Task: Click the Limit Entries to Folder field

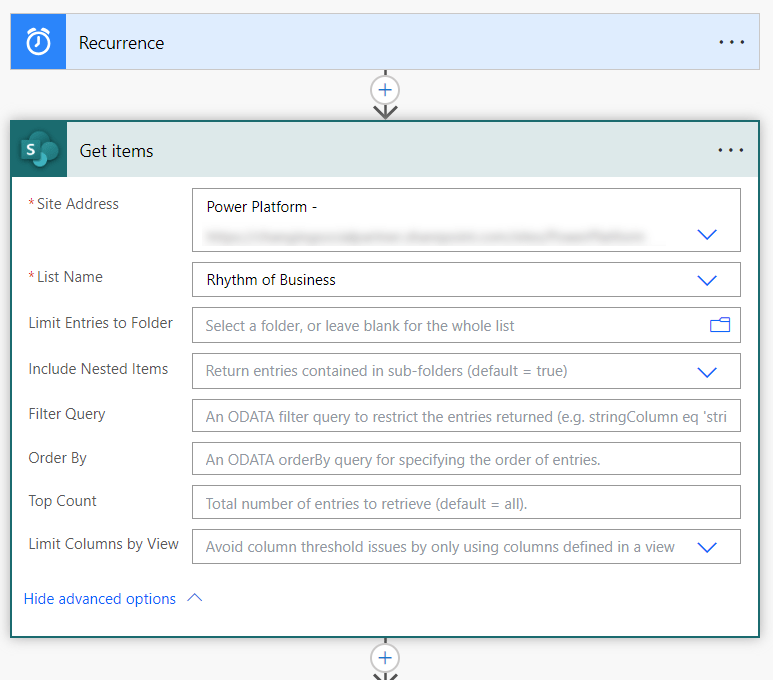Action: pyautogui.click(x=466, y=325)
